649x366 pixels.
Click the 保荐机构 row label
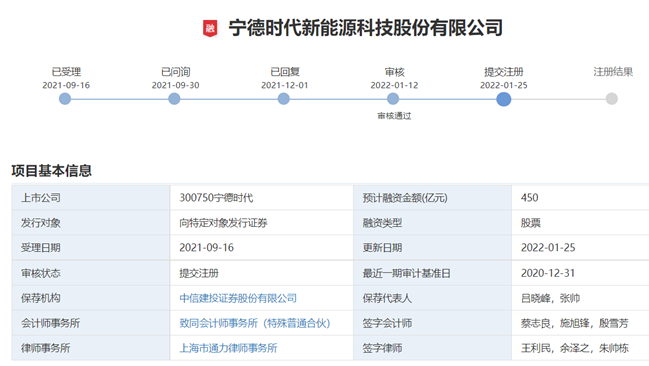click(x=91, y=298)
